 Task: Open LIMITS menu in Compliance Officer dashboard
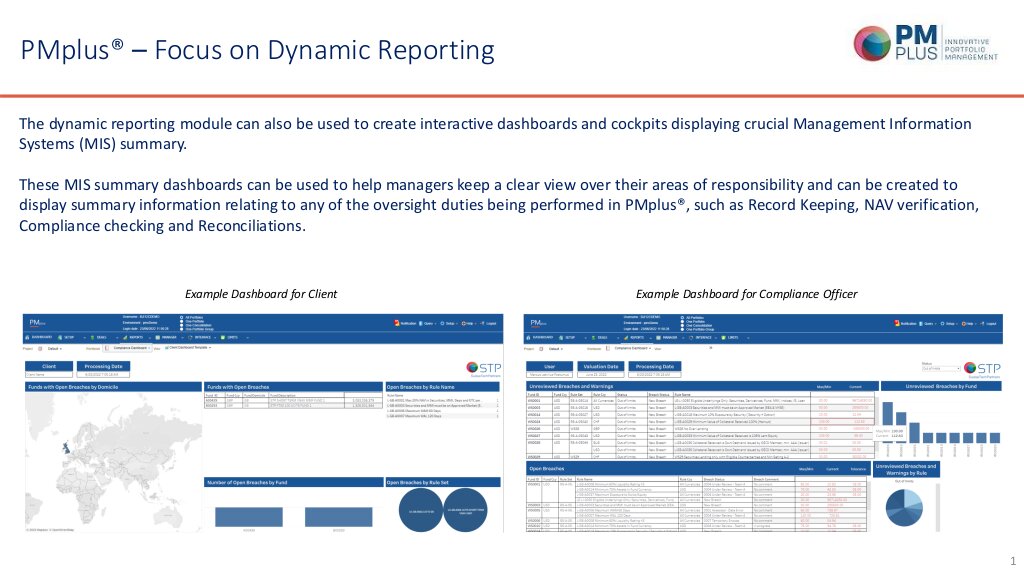[733, 337]
